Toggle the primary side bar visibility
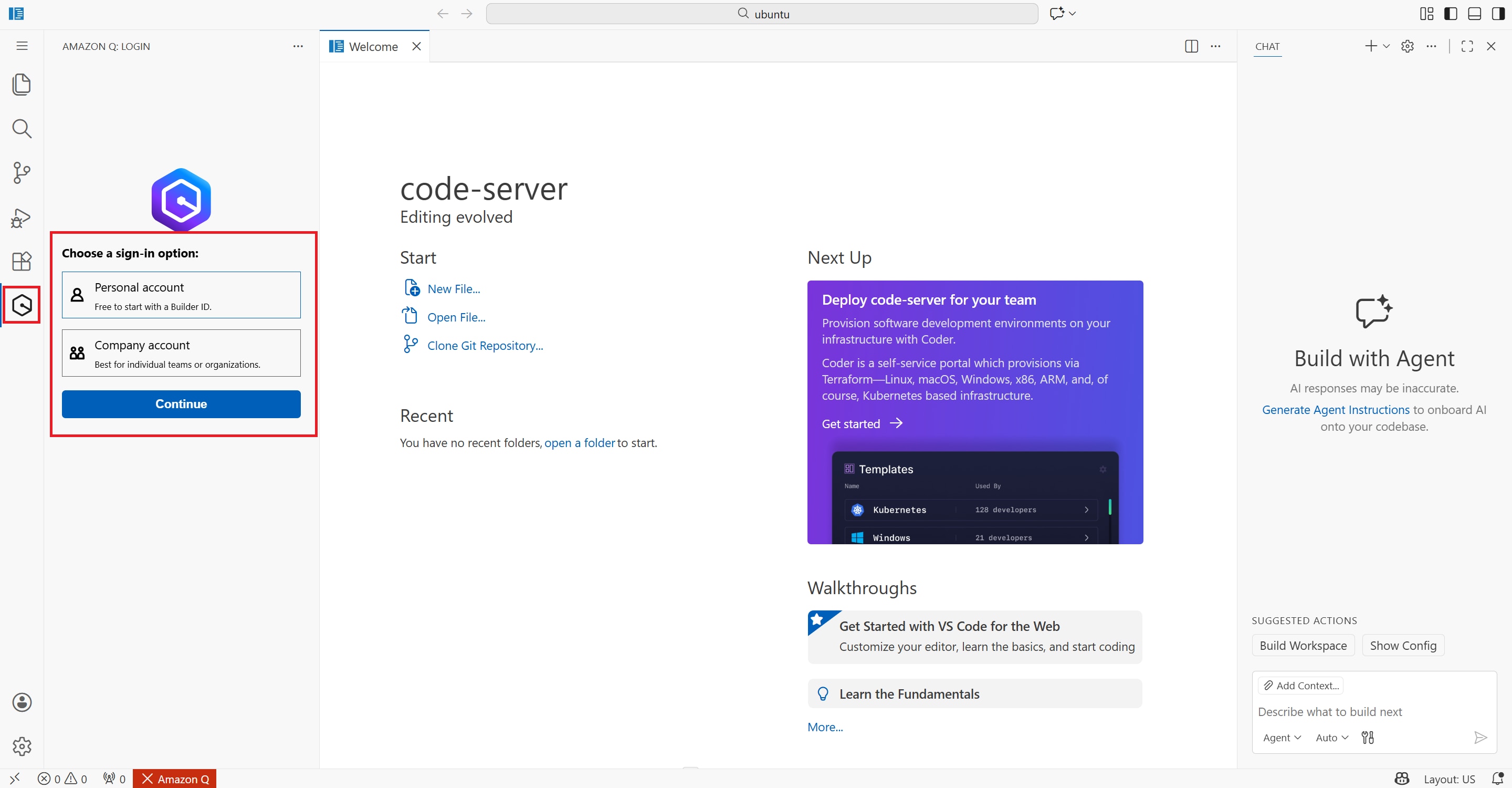The height and width of the screenshot is (788, 1512). tap(1451, 14)
